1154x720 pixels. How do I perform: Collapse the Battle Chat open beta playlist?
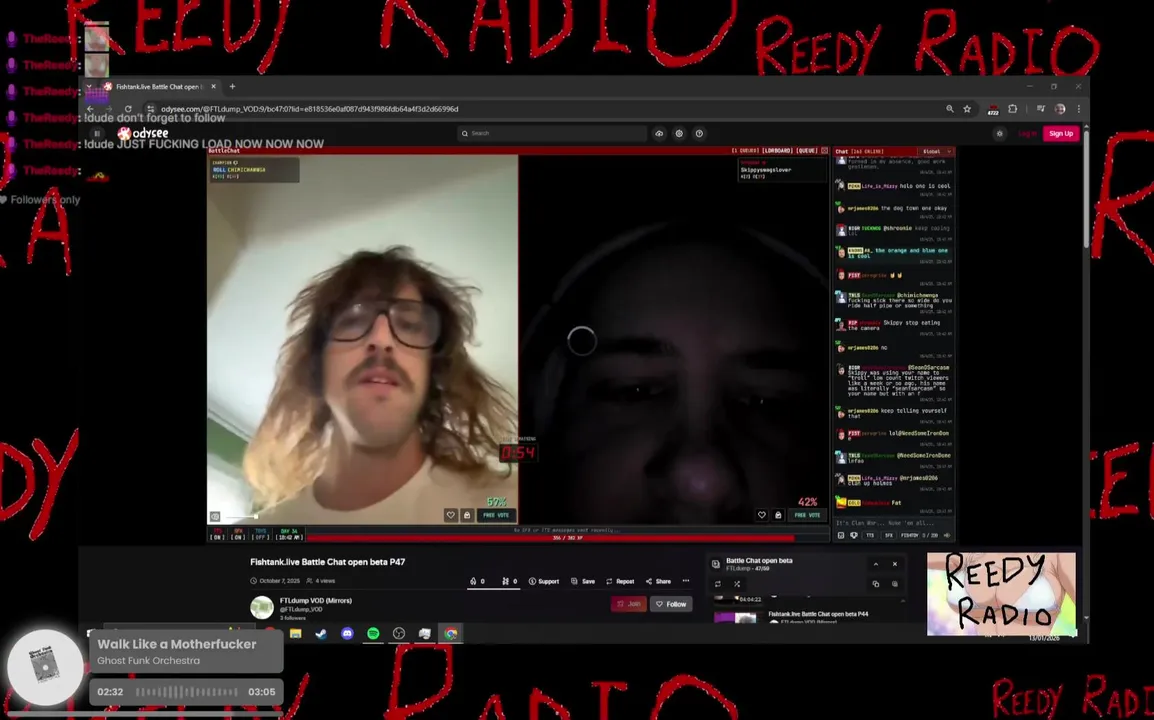tap(876, 564)
